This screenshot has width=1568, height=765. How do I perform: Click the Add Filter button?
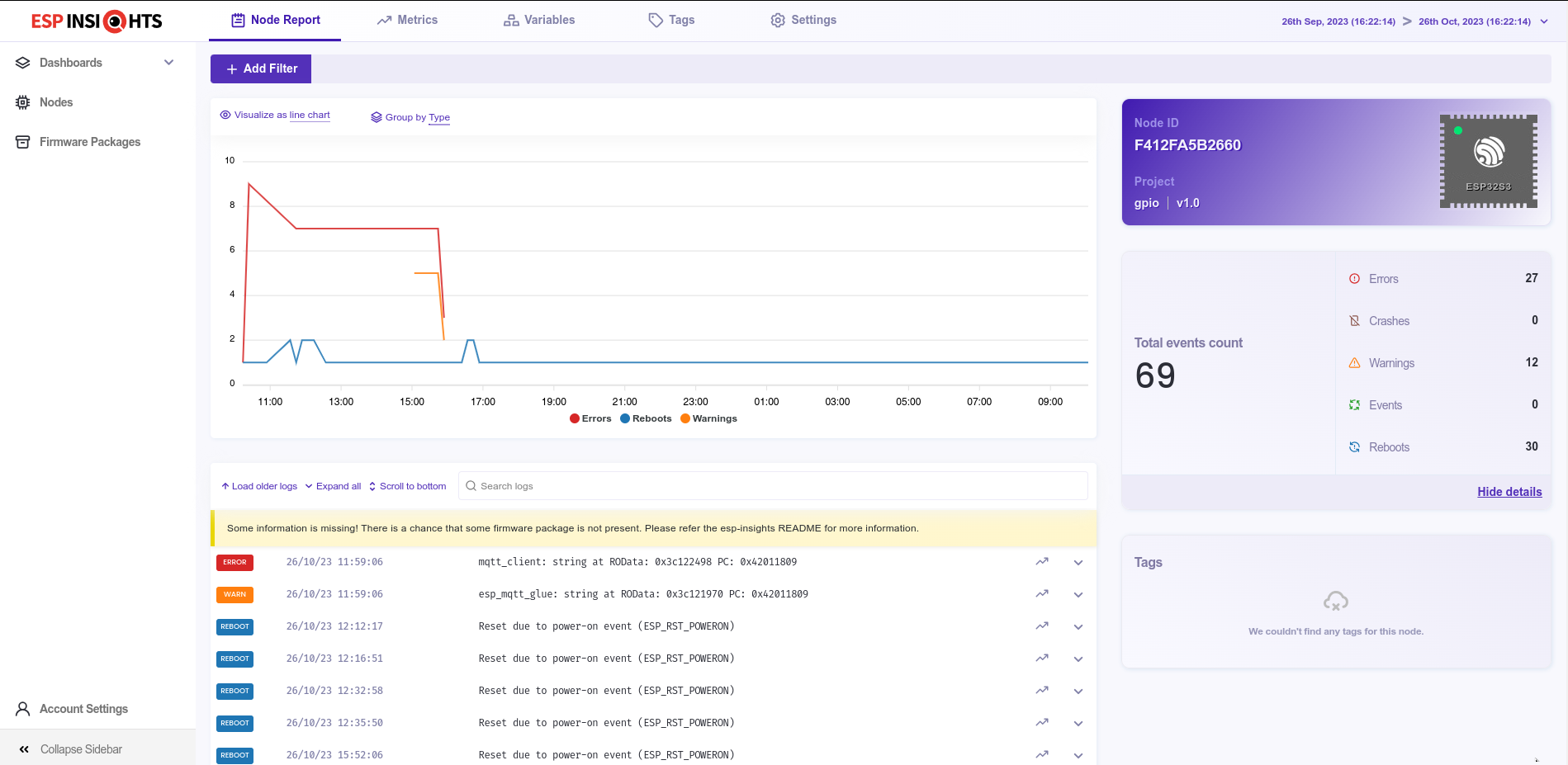[x=261, y=68]
